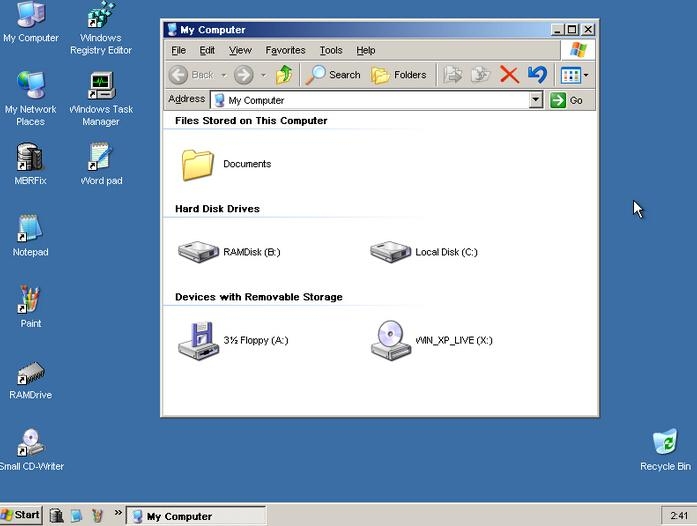Click the My Computer taskbar button

pos(196,516)
